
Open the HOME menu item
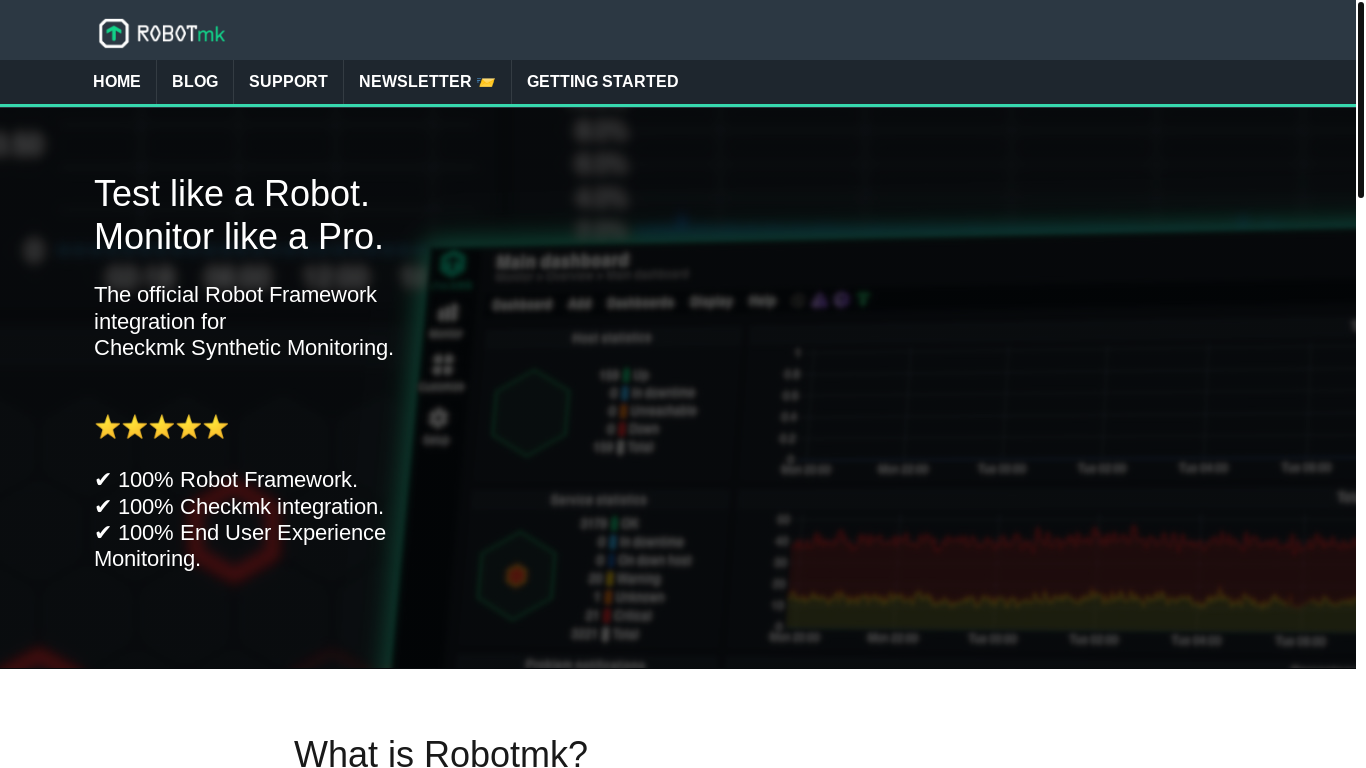click(x=117, y=82)
